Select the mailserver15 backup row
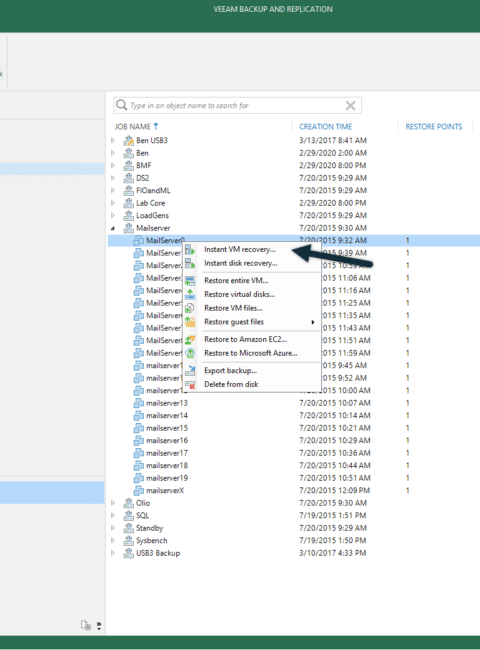The image size is (480, 650). (293, 428)
